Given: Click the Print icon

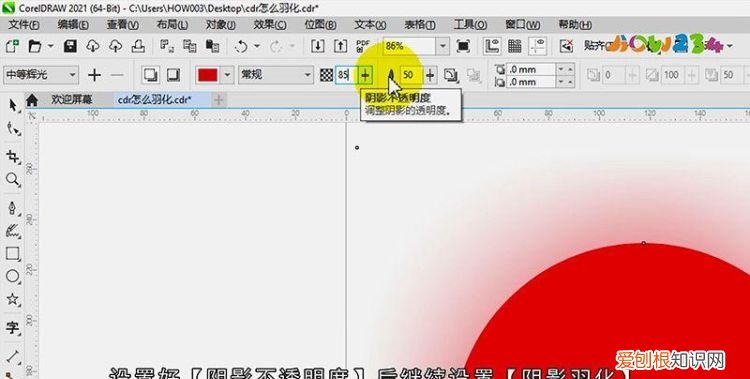Looking at the screenshot, I should click(138, 46).
